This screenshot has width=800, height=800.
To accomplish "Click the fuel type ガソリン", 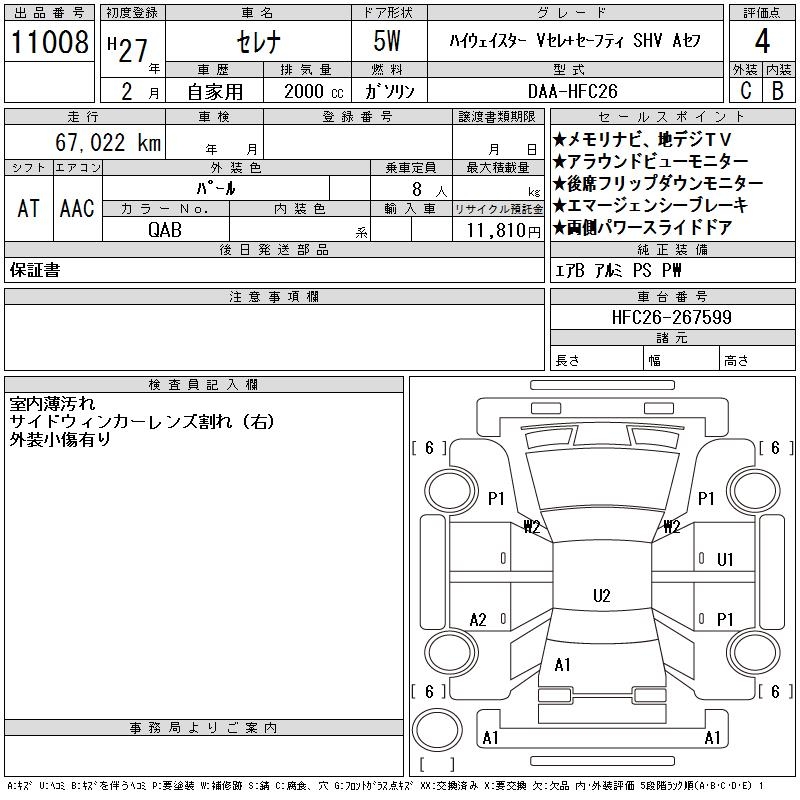I will coord(389,91).
